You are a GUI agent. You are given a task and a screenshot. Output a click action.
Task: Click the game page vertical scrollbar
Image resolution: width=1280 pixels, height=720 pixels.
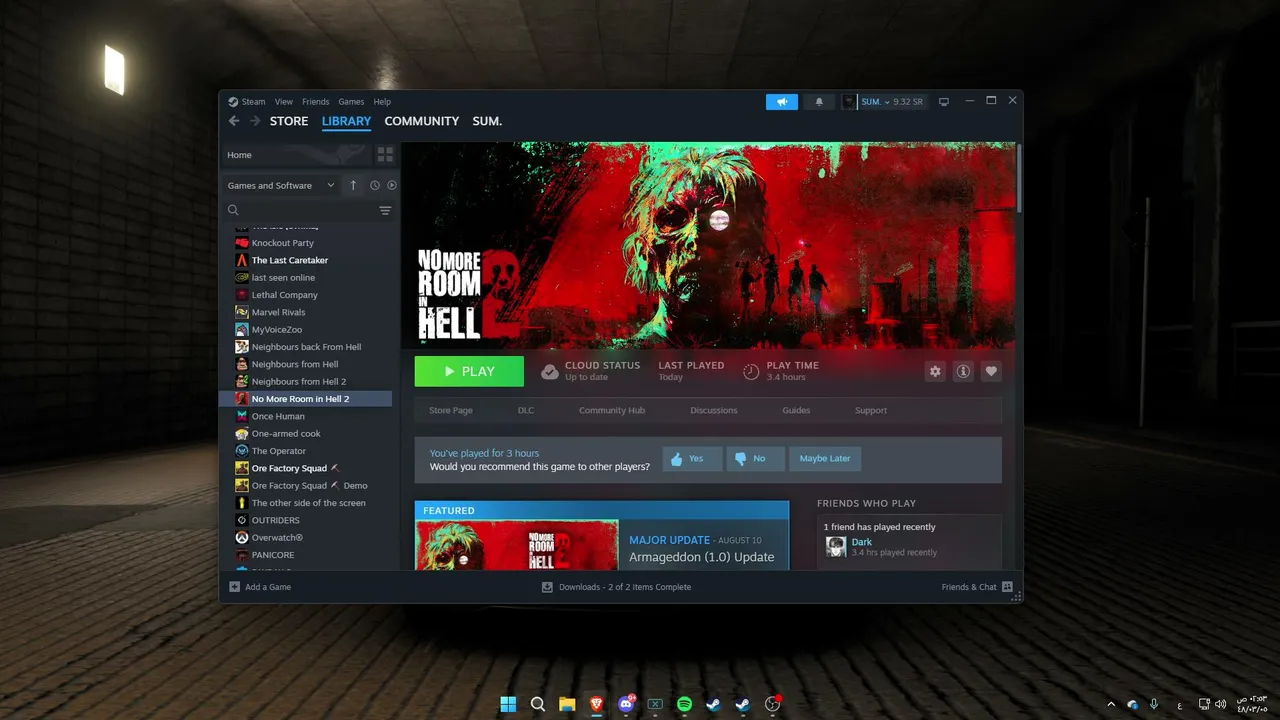coord(1019,178)
